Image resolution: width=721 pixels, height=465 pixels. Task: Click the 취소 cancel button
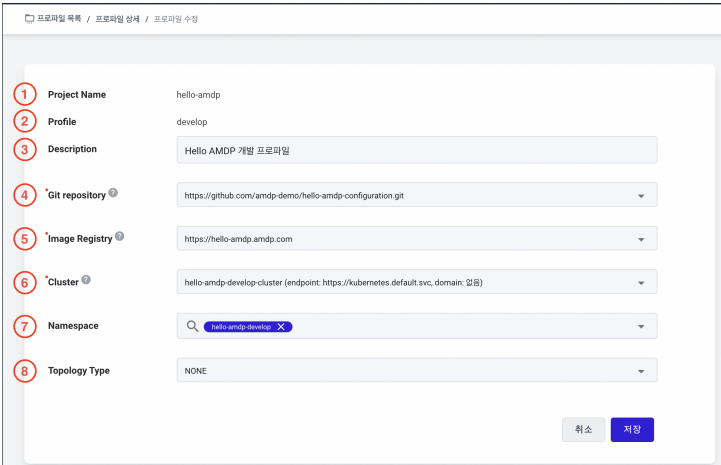[x=583, y=430]
